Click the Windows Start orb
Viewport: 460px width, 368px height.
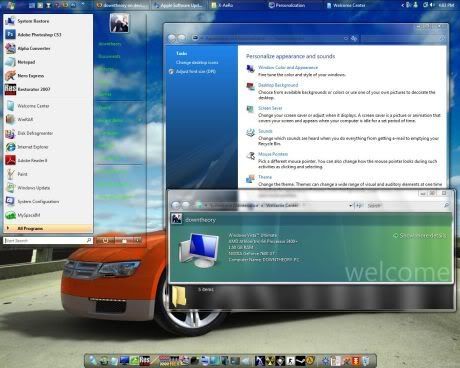click(10, 5)
